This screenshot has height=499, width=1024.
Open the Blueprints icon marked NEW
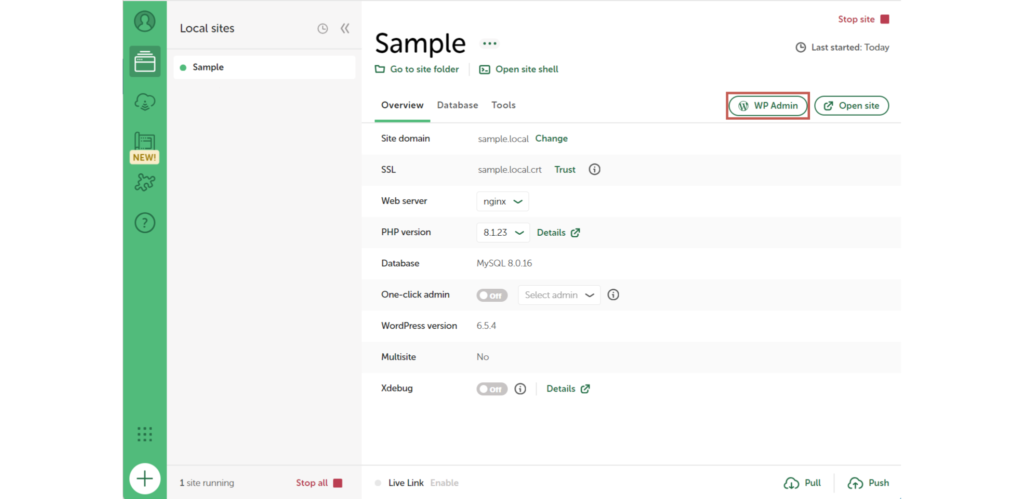[145, 143]
